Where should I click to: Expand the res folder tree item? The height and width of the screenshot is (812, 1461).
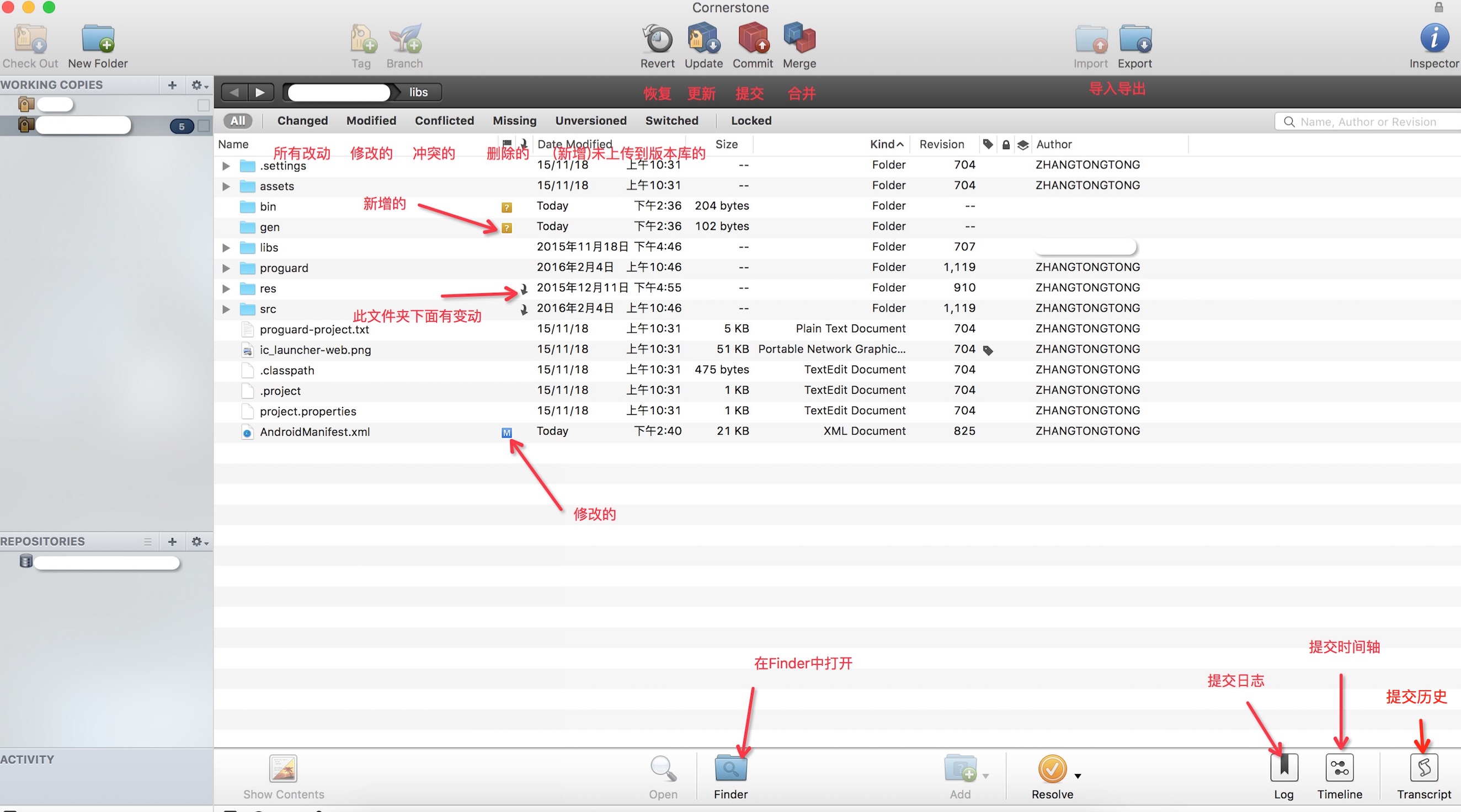click(x=227, y=288)
